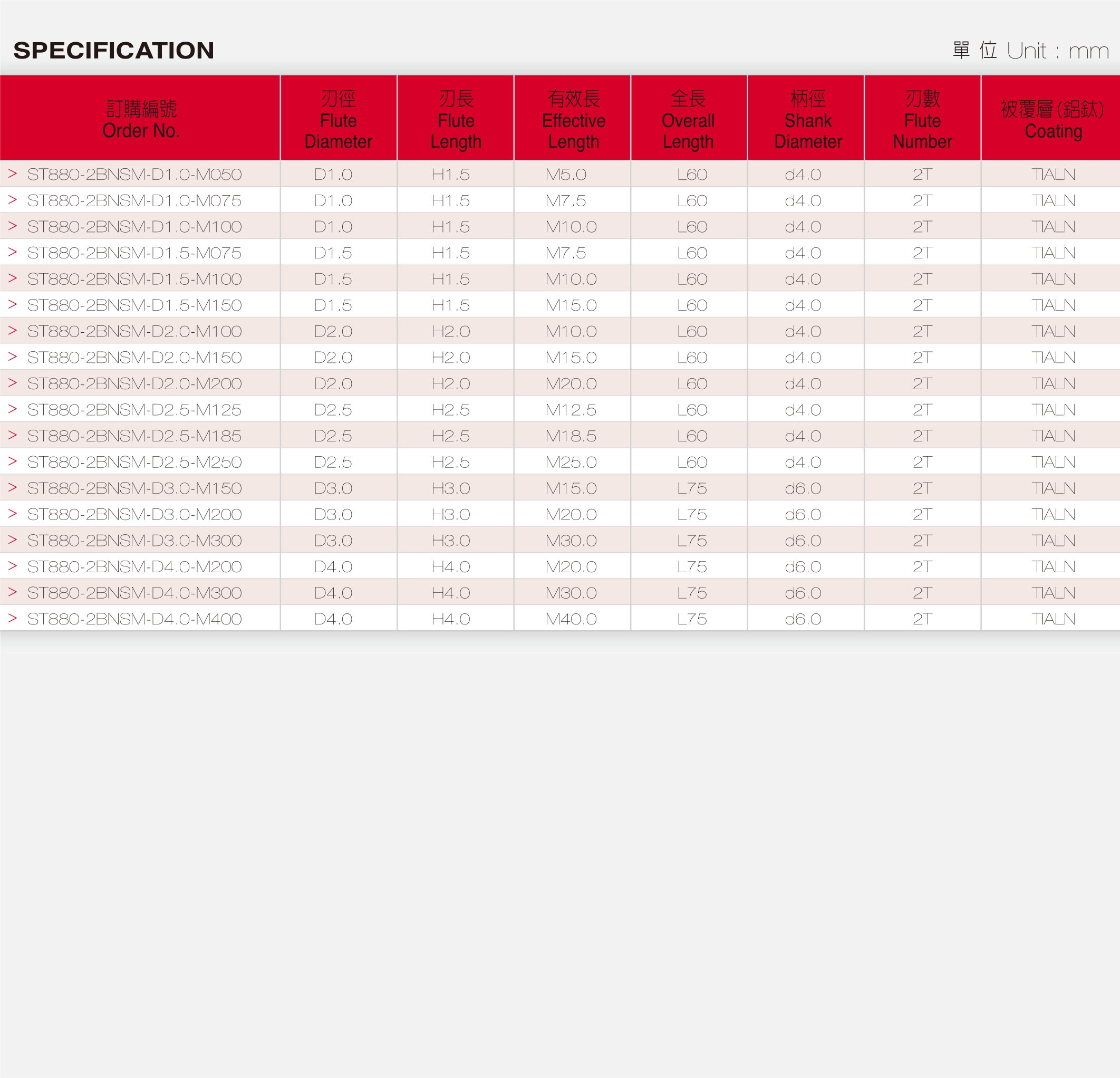Click effective length M18.5 cell

click(571, 436)
